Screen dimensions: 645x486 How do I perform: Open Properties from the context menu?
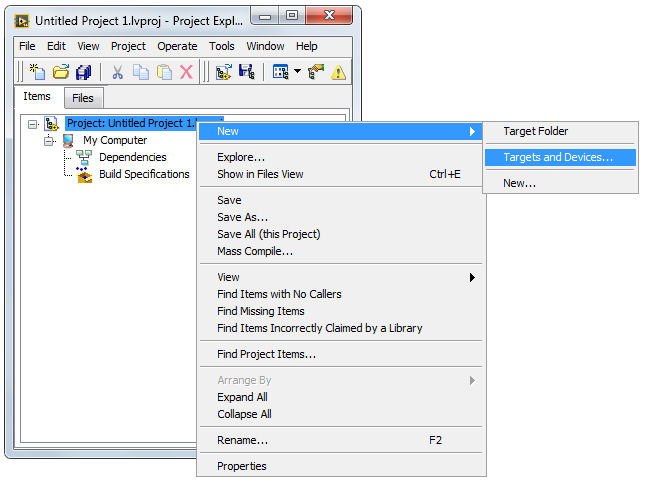242,466
